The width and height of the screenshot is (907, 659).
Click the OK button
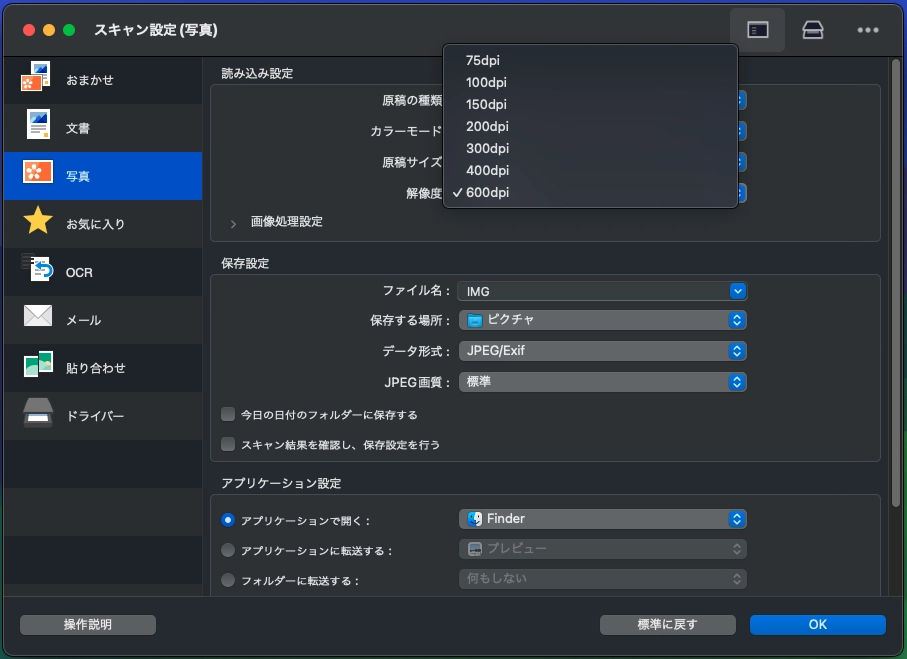817,624
